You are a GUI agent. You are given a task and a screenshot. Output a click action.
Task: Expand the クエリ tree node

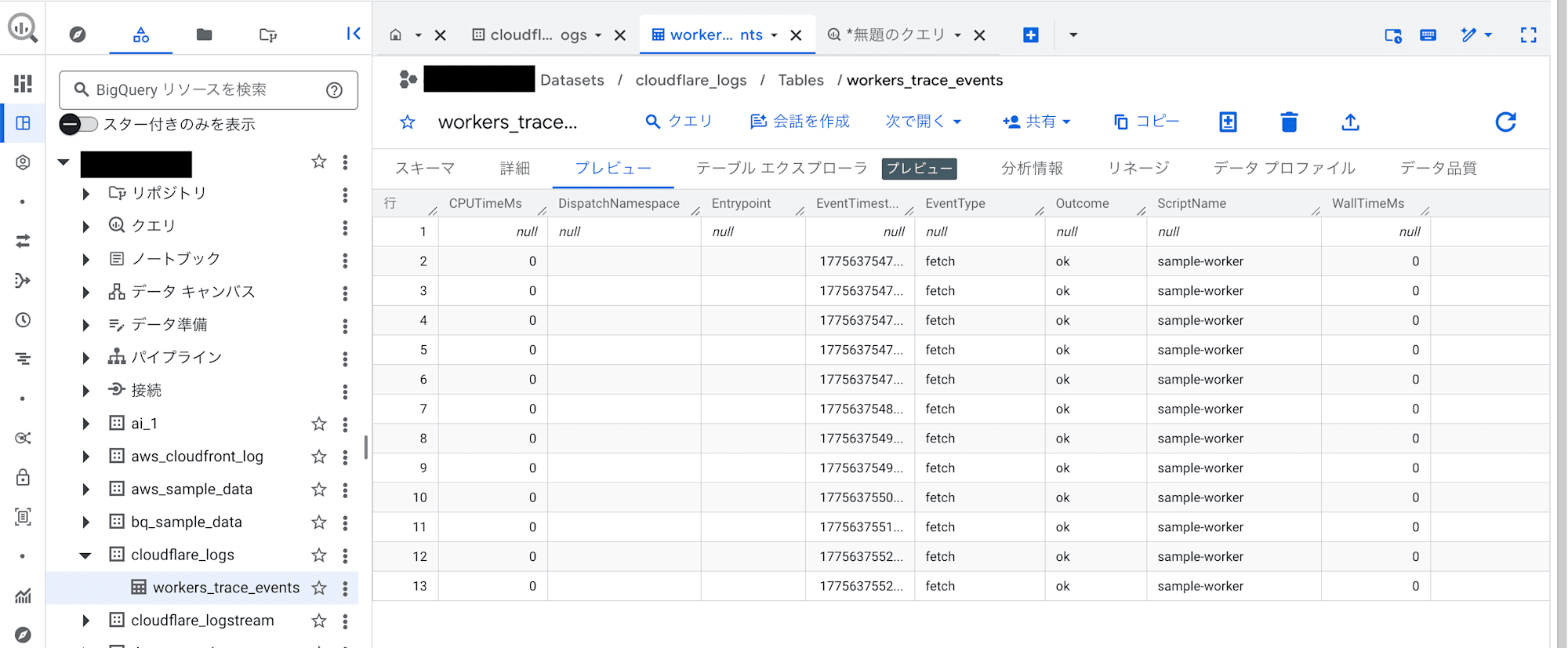pyautogui.click(x=86, y=227)
